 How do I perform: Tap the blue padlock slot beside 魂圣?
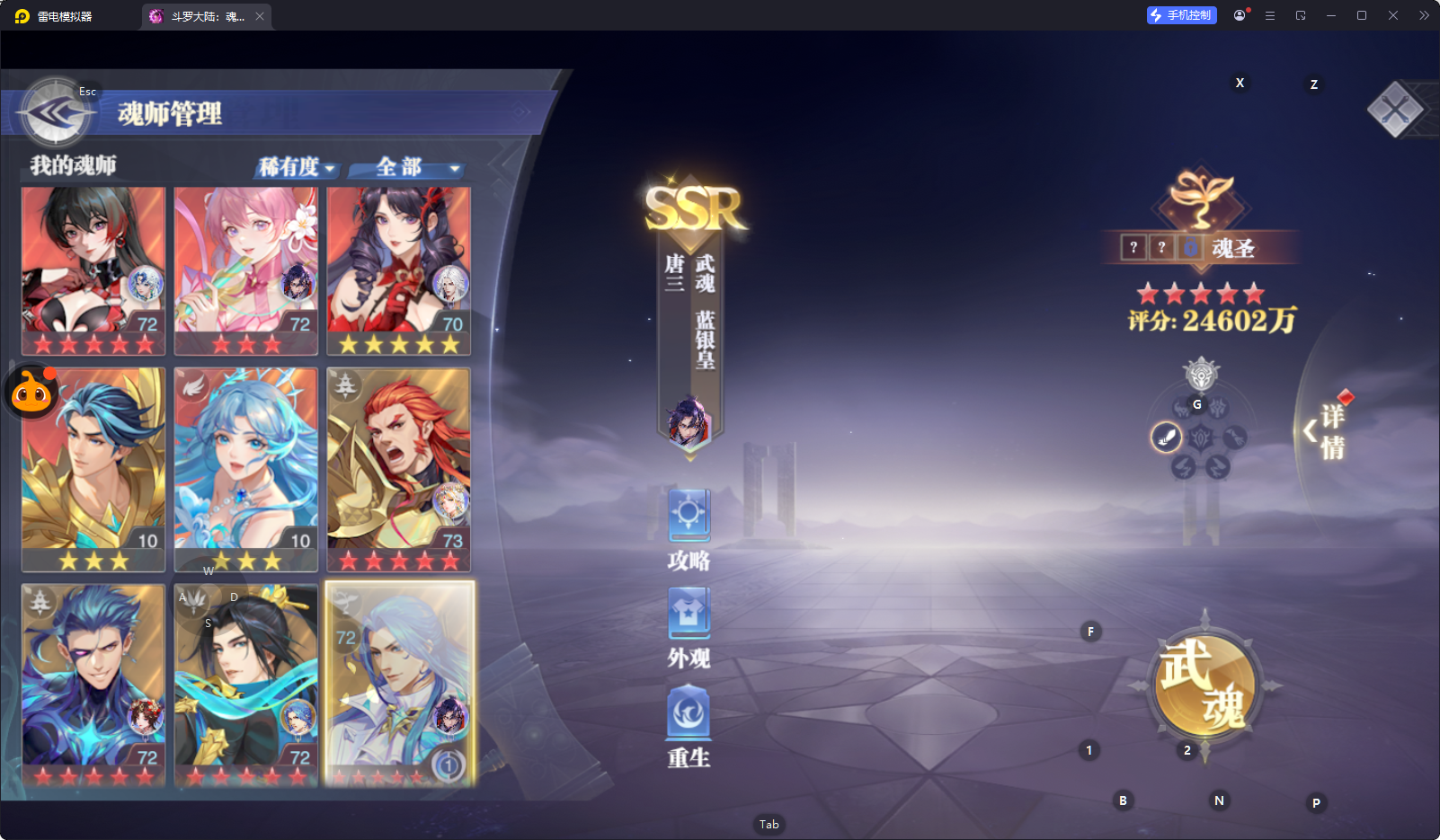pos(1190,247)
